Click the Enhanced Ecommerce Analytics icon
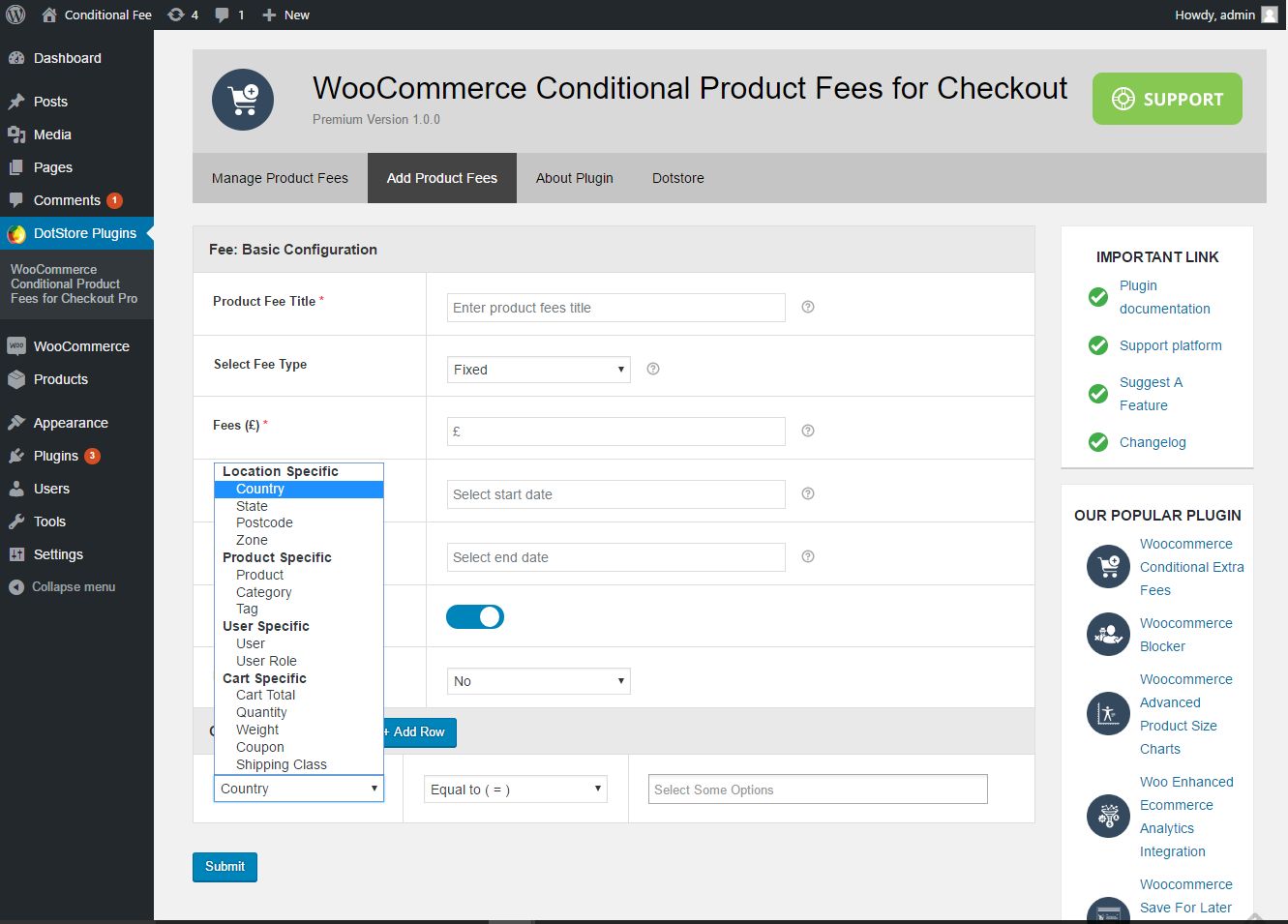 click(1108, 817)
